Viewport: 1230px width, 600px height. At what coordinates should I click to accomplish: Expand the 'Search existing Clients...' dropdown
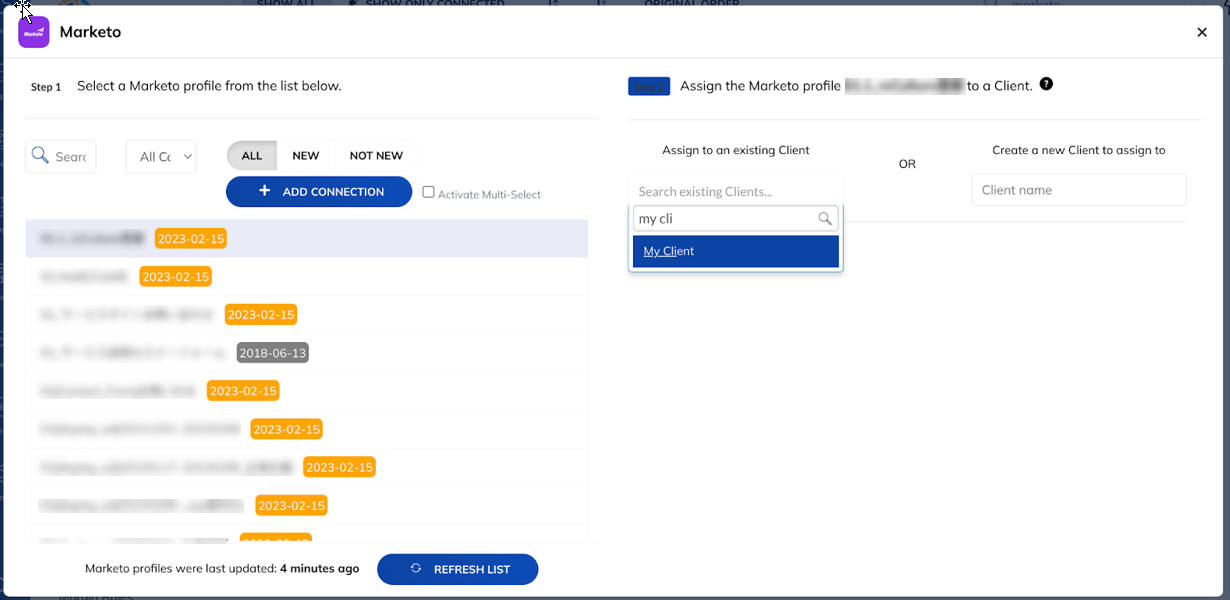tap(736, 191)
